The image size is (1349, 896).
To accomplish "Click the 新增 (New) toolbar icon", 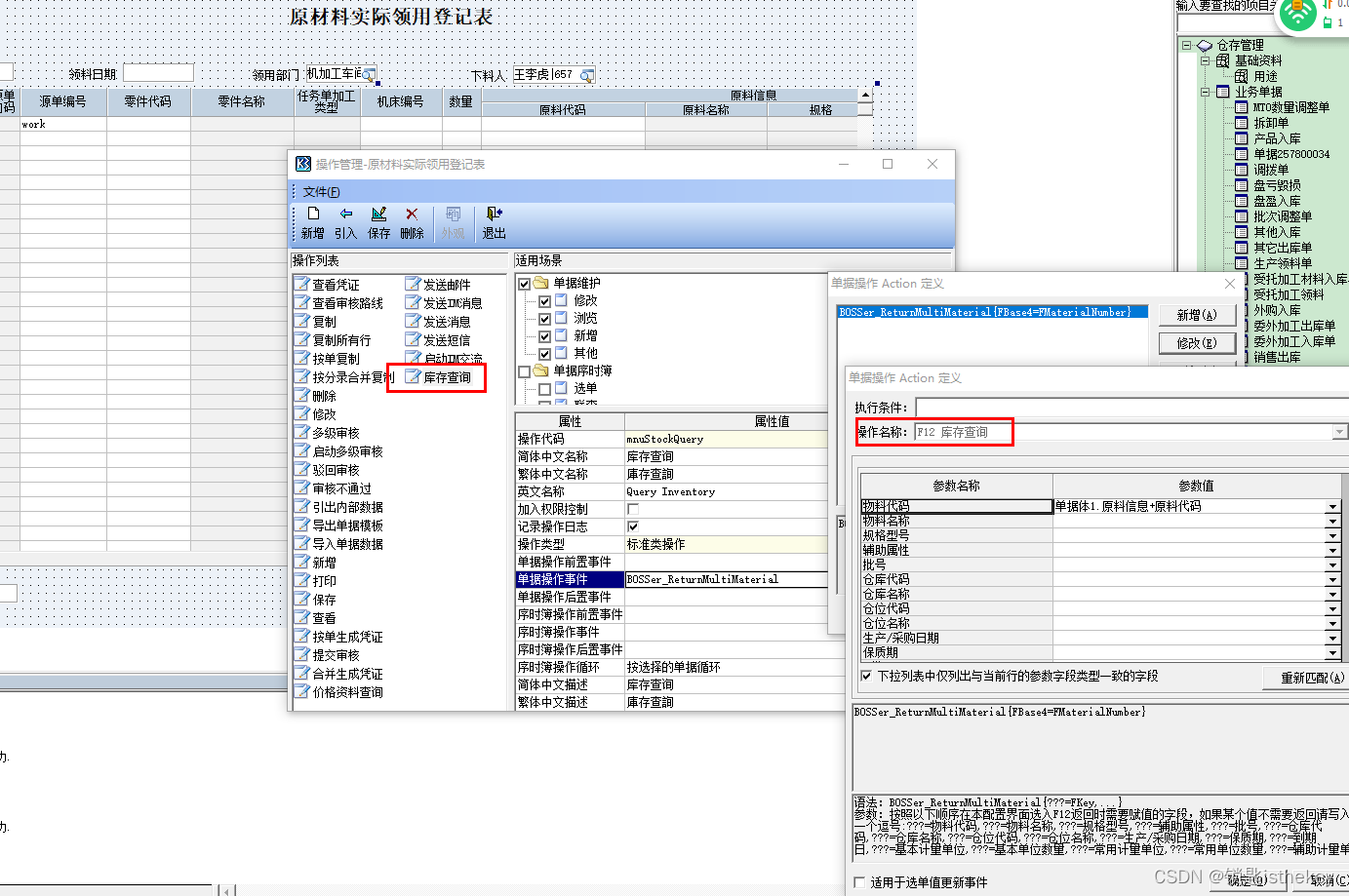I will point(312,221).
